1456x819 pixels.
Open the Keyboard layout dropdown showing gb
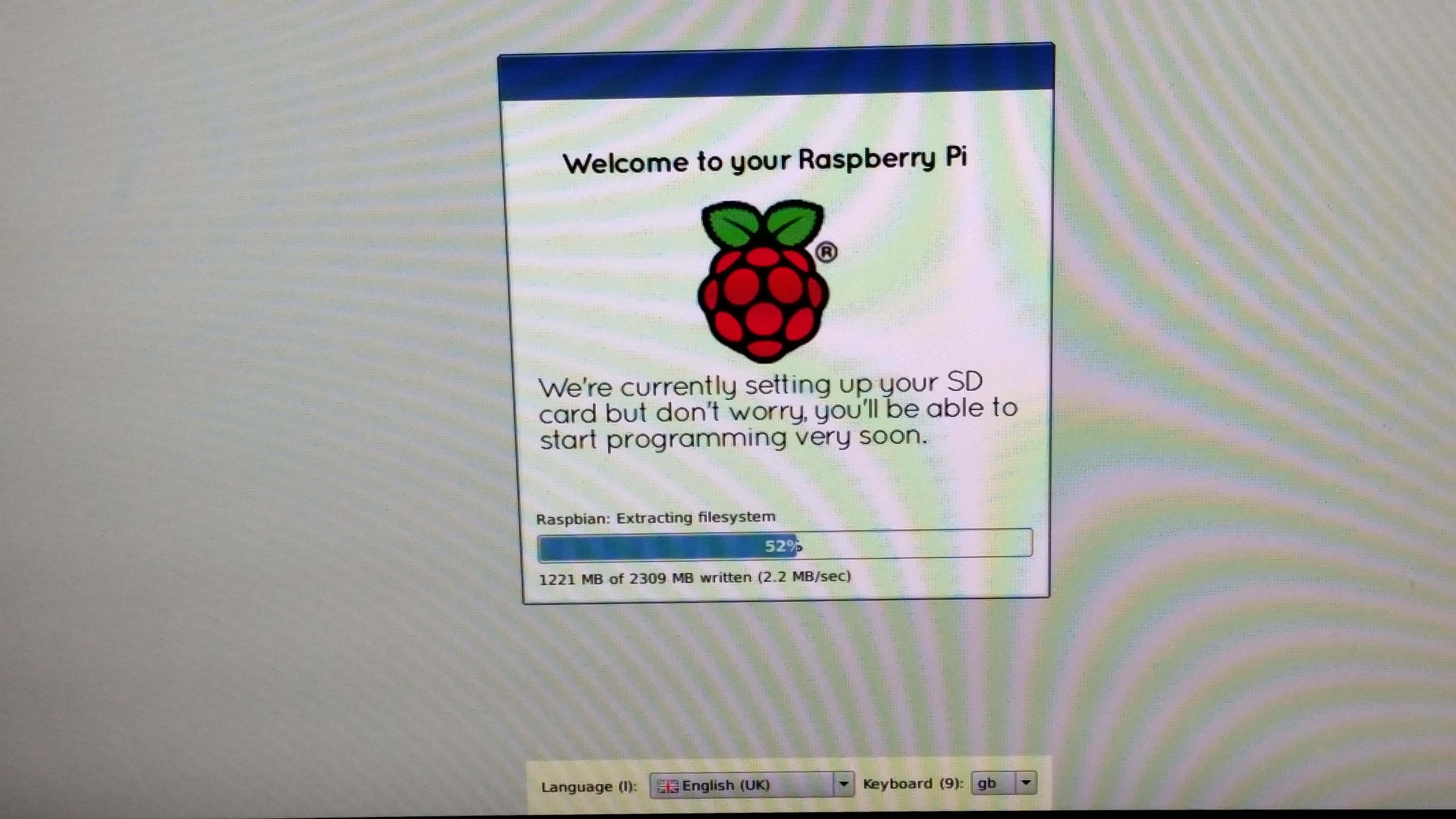(x=1004, y=783)
